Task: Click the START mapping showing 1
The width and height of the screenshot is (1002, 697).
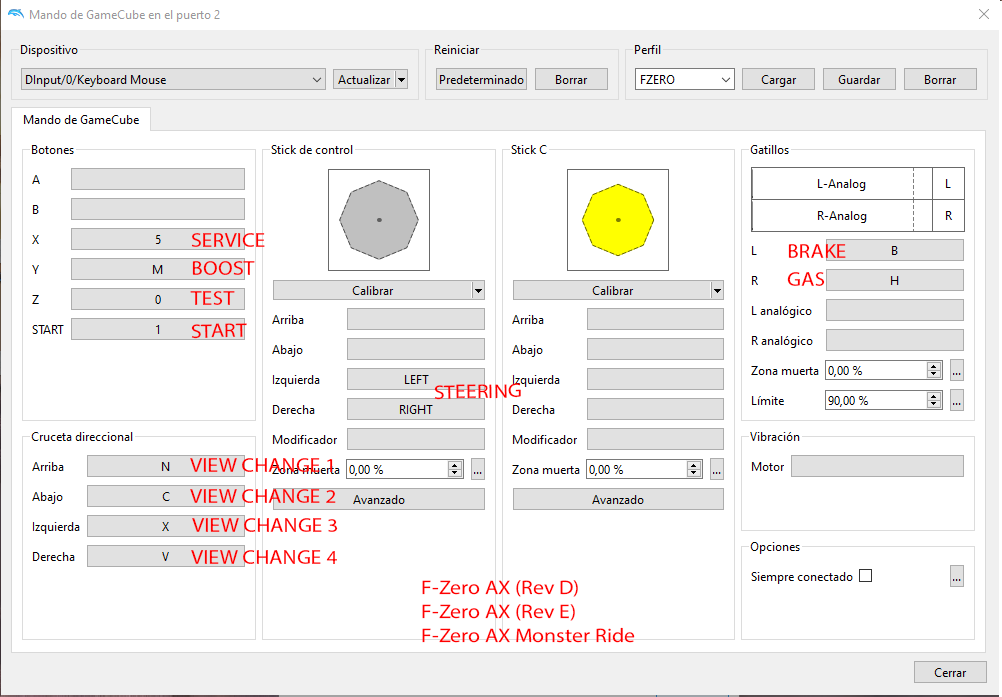Action: click(x=158, y=329)
